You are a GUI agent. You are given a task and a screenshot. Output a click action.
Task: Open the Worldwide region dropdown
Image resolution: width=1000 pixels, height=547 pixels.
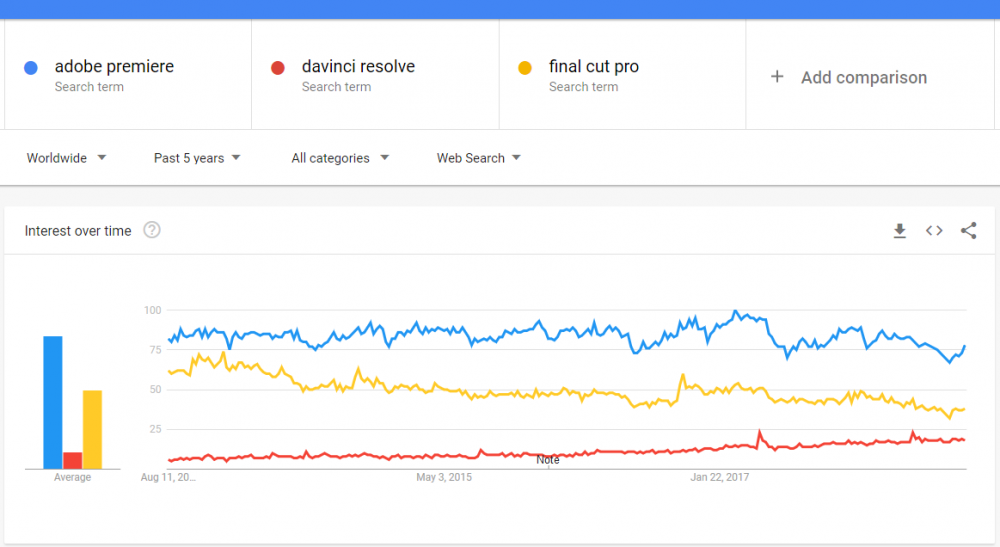[66, 158]
